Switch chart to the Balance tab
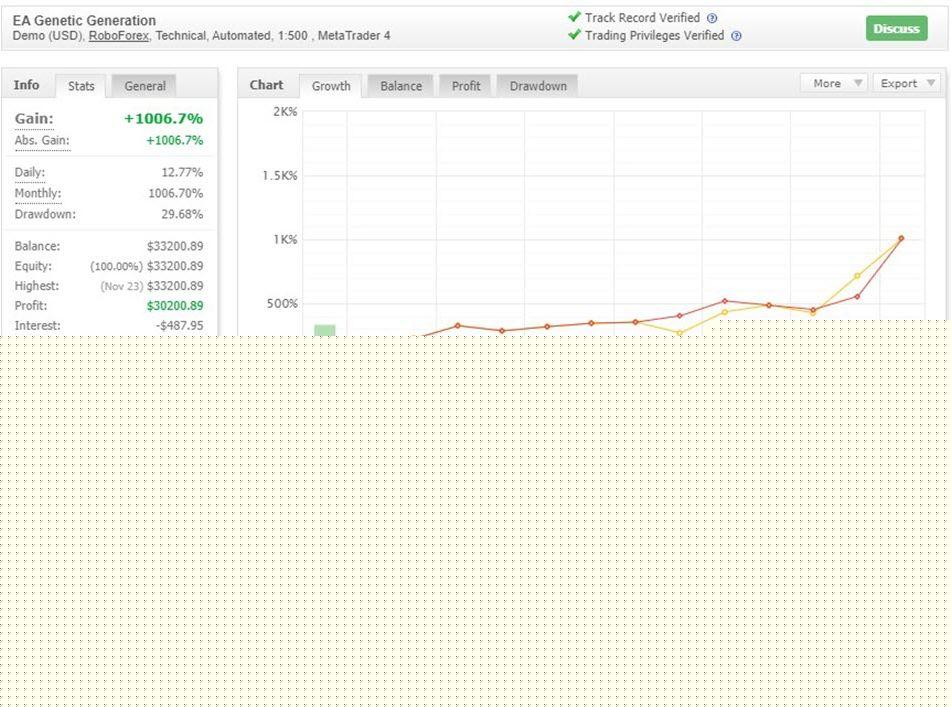 401,86
